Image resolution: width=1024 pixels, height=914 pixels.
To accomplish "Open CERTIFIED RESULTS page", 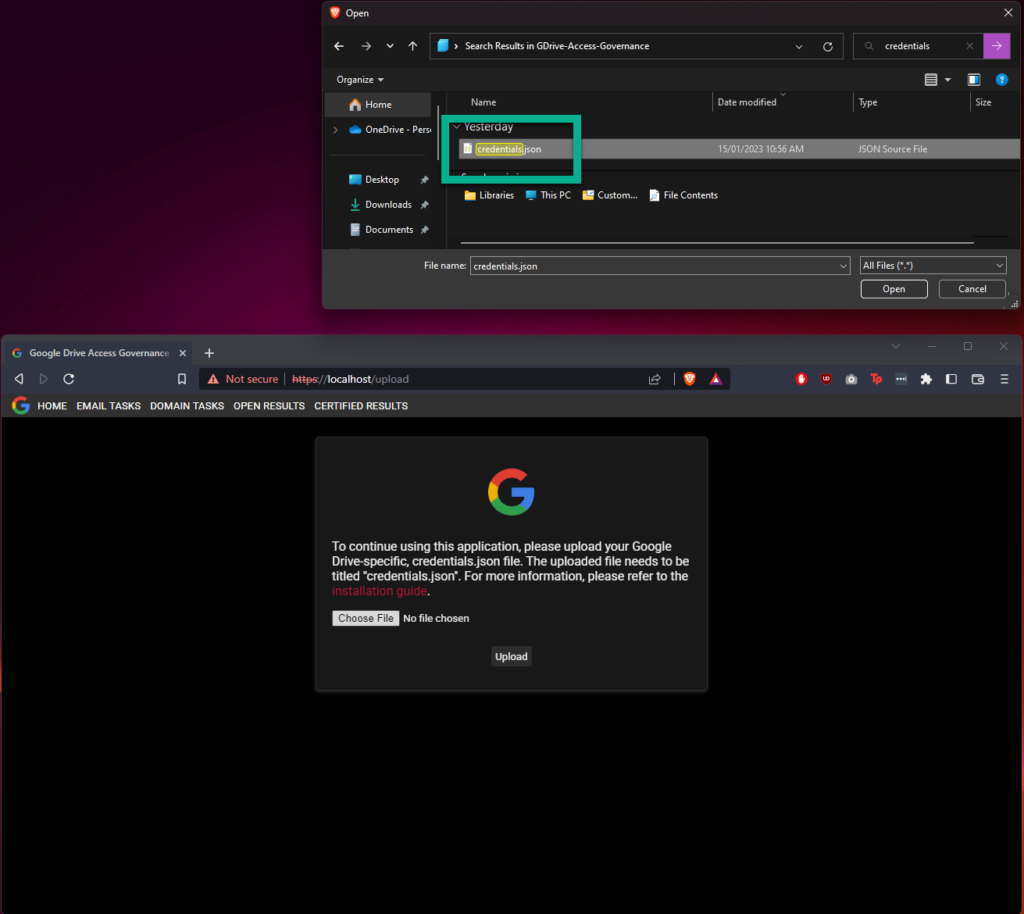I will click(361, 406).
